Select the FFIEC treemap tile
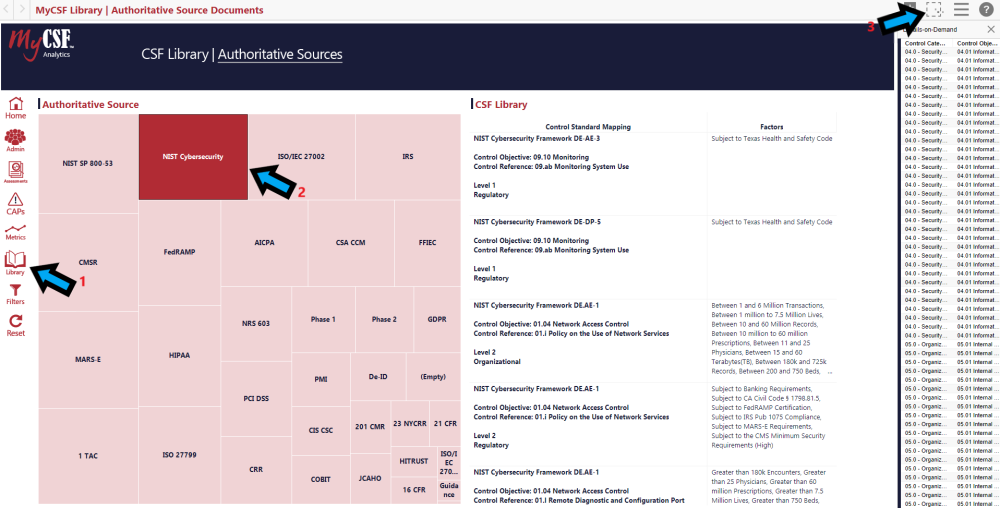1000x508 pixels. click(427, 243)
